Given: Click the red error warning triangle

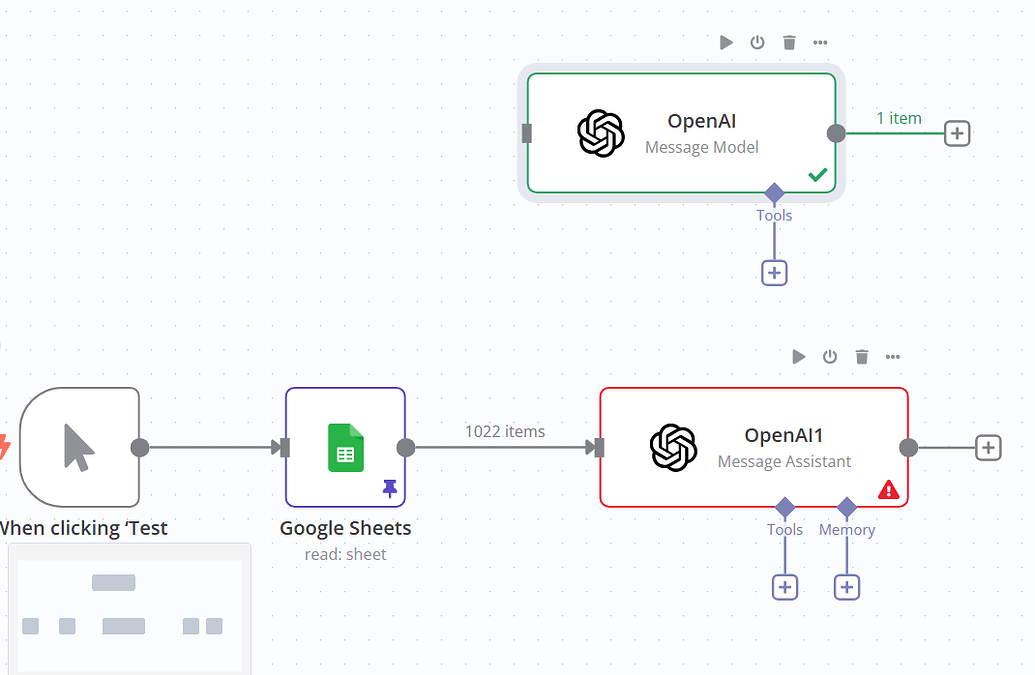Looking at the screenshot, I should pyautogui.click(x=888, y=490).
